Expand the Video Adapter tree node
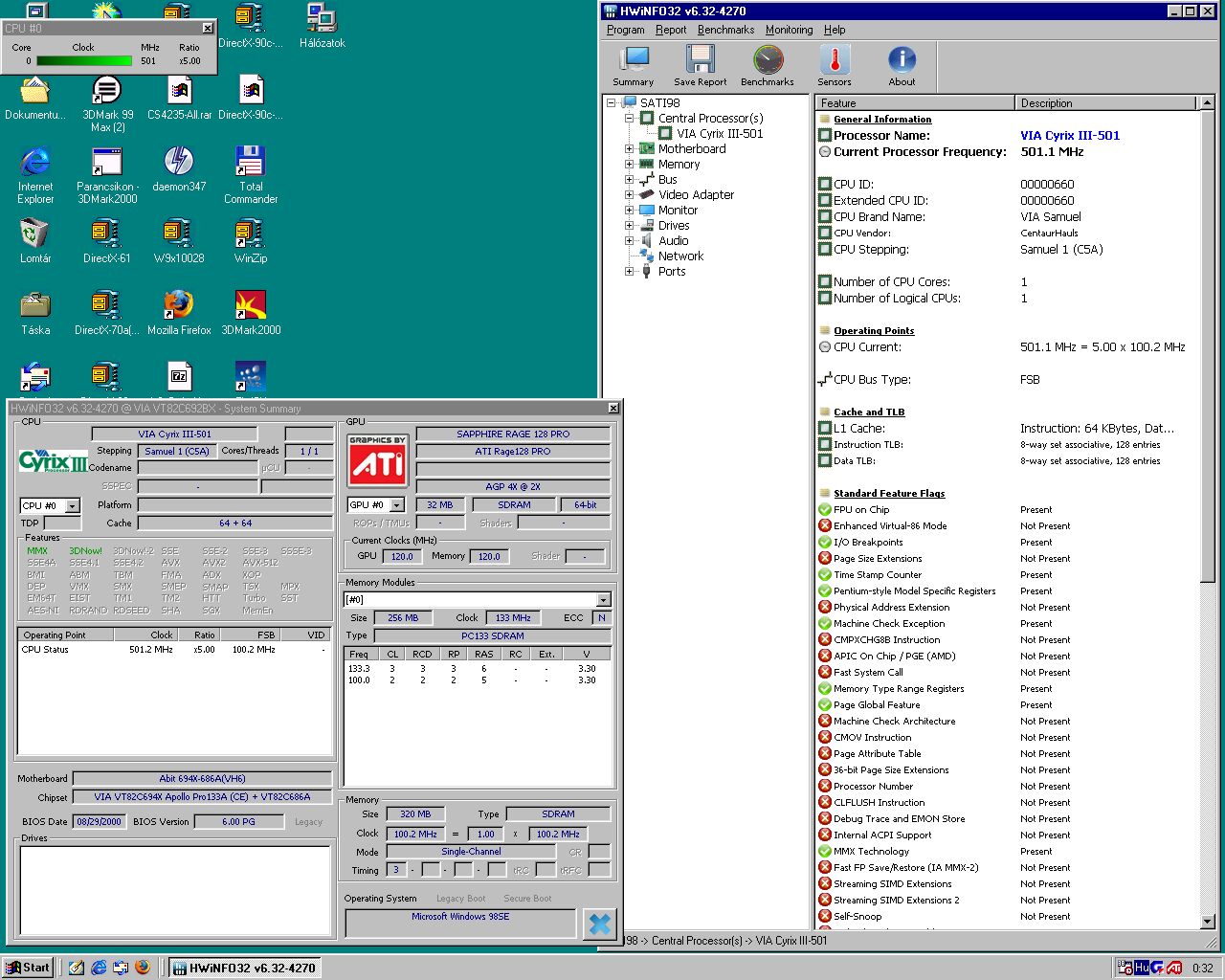1225x980 pixels. tap(630, 195)
